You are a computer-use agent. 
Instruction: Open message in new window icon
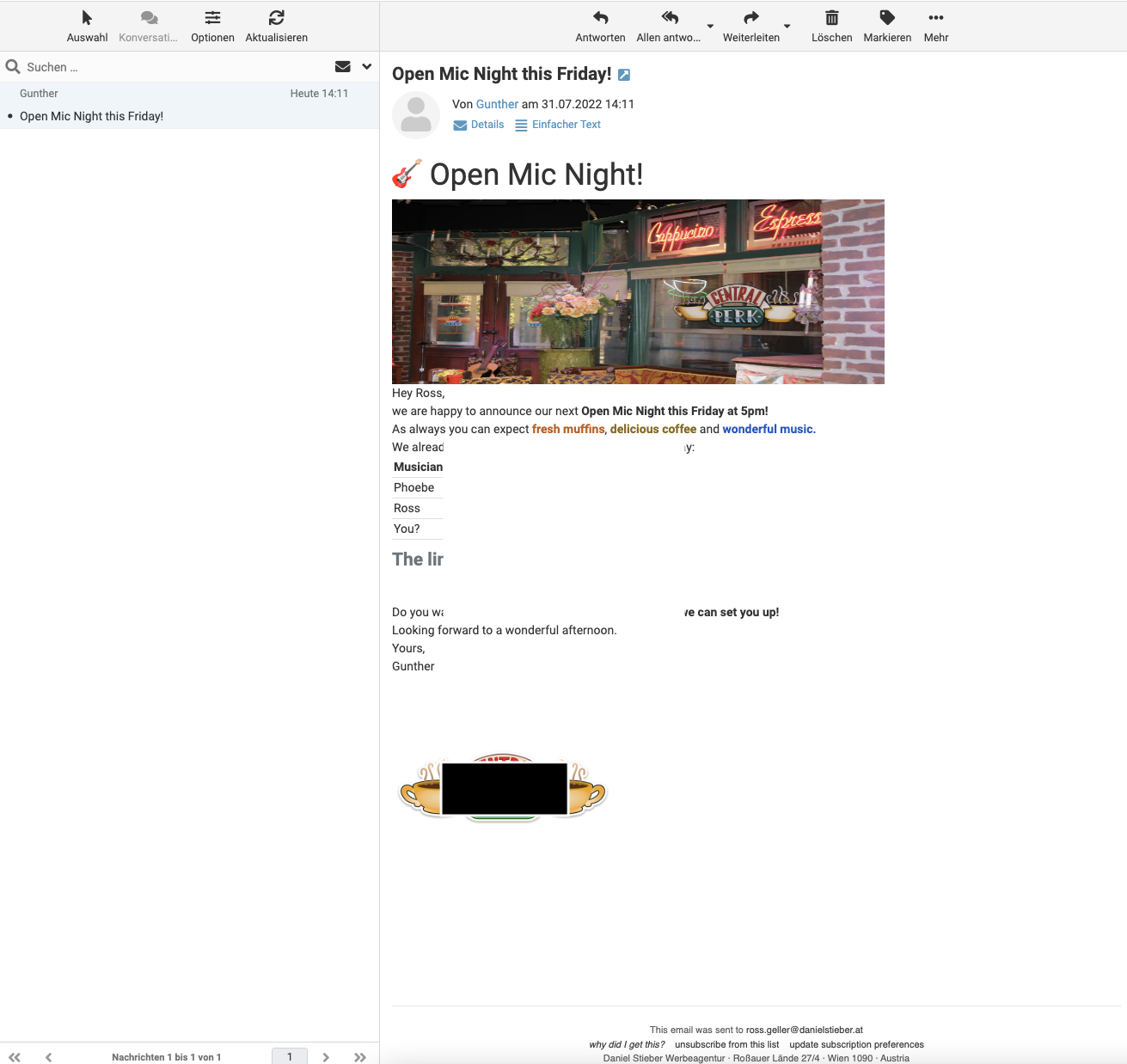pyautogui.click(x=624, y=75)
